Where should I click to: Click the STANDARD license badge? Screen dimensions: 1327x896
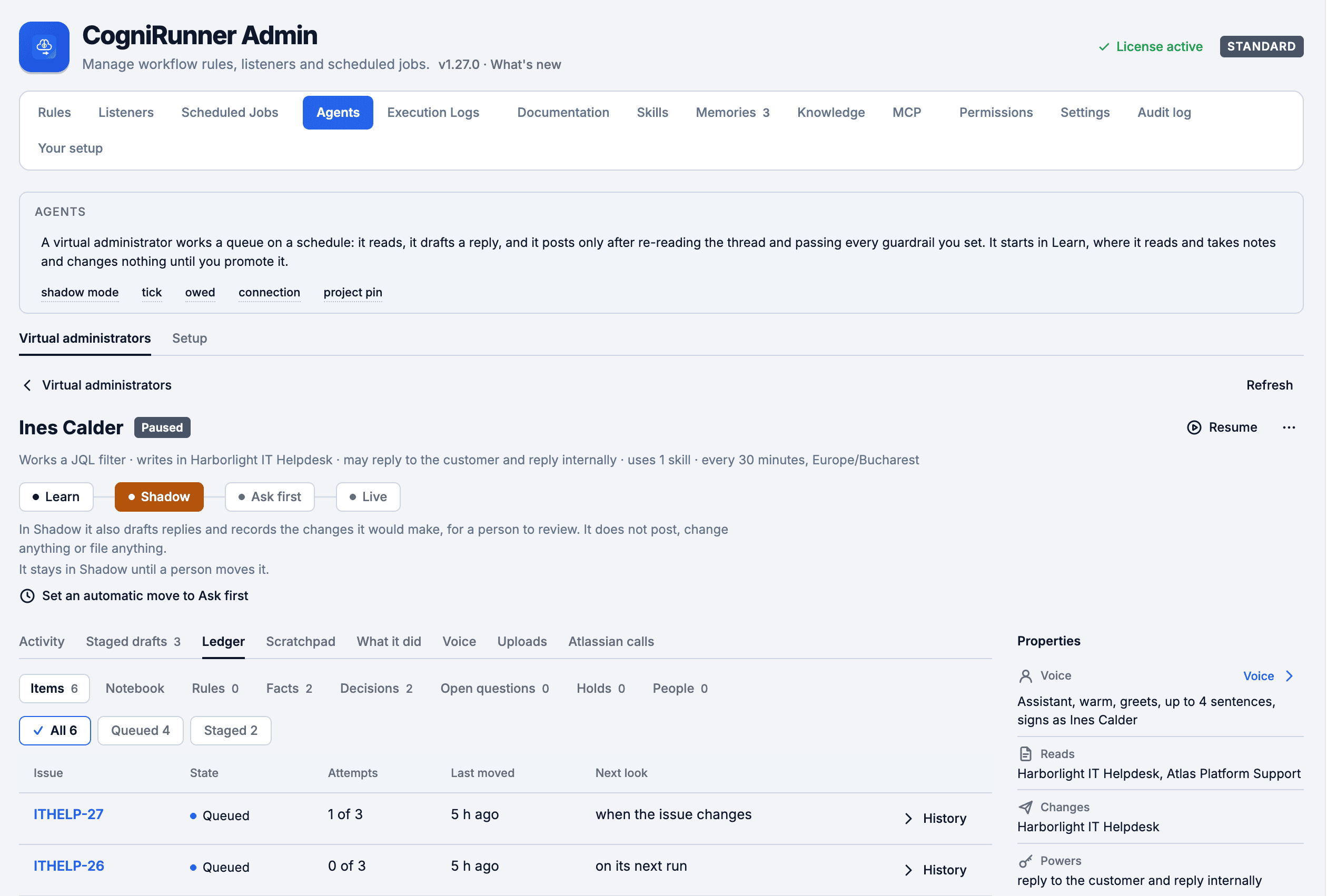point(1261,47)
